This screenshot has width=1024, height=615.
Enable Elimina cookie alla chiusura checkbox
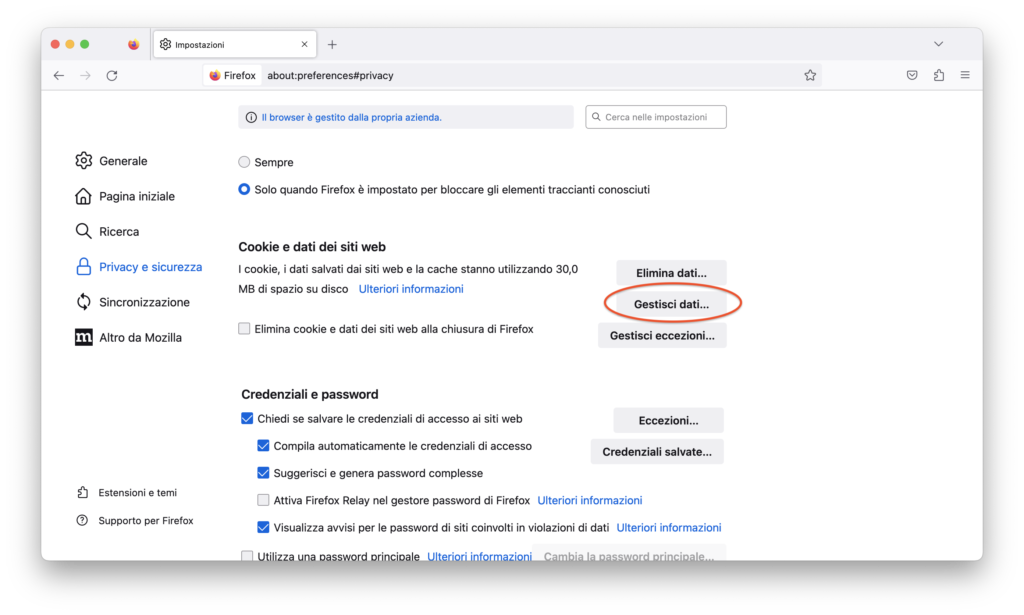[245, 329]
